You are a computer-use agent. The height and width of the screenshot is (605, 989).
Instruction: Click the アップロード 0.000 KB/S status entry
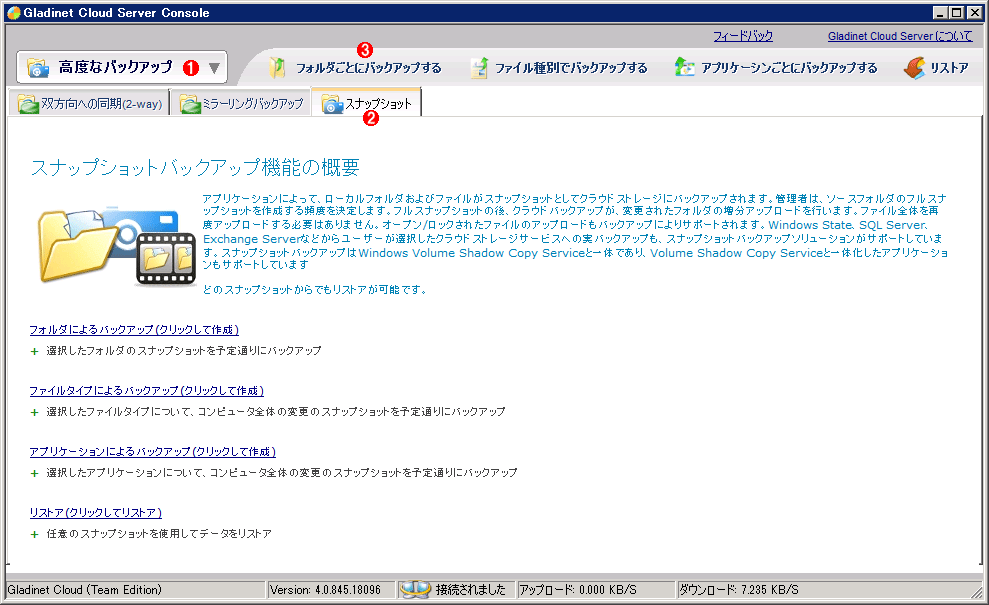tap(578, 590)
